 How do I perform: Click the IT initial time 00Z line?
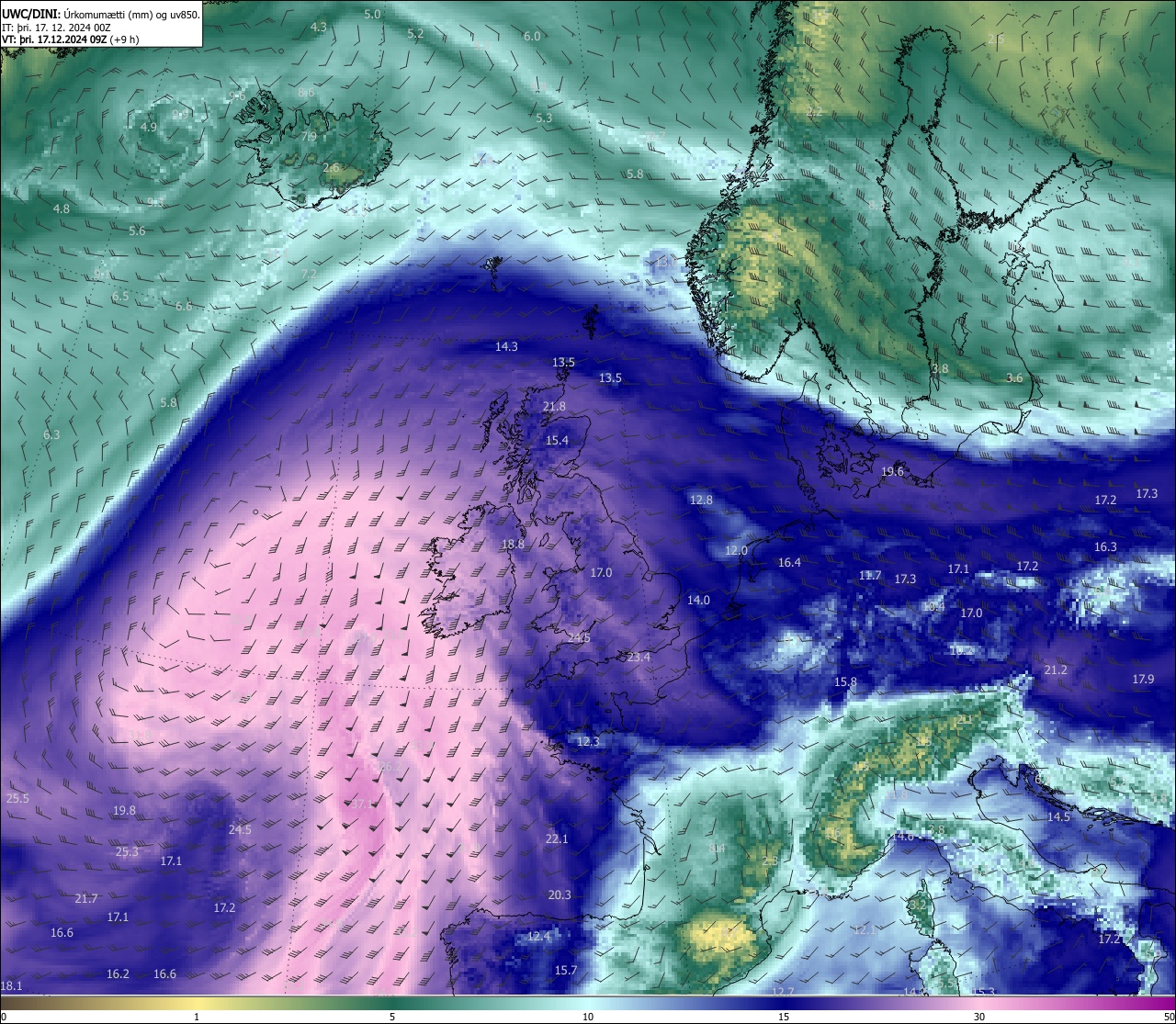(x=57, y=27)
